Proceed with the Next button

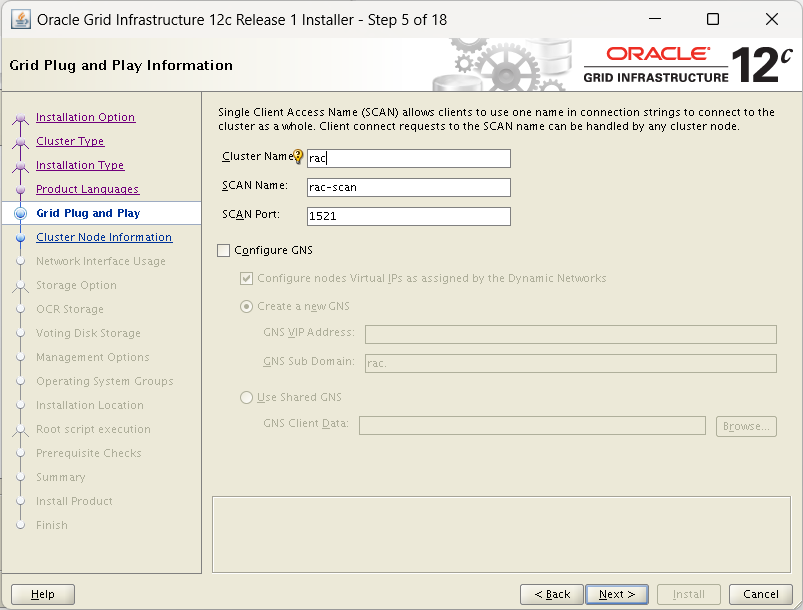click(x=617, y=594)
